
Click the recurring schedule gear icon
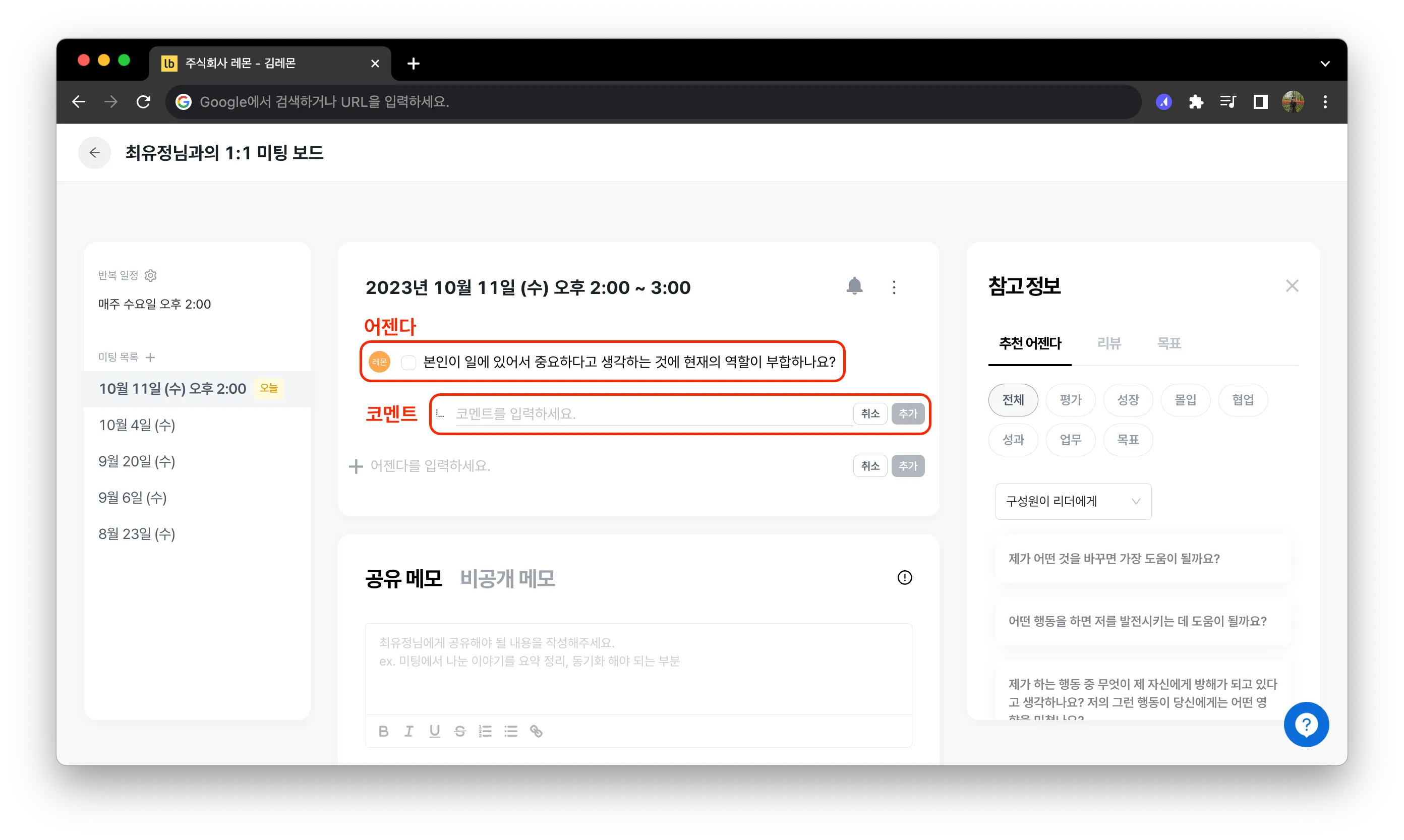tap(151, 276)
